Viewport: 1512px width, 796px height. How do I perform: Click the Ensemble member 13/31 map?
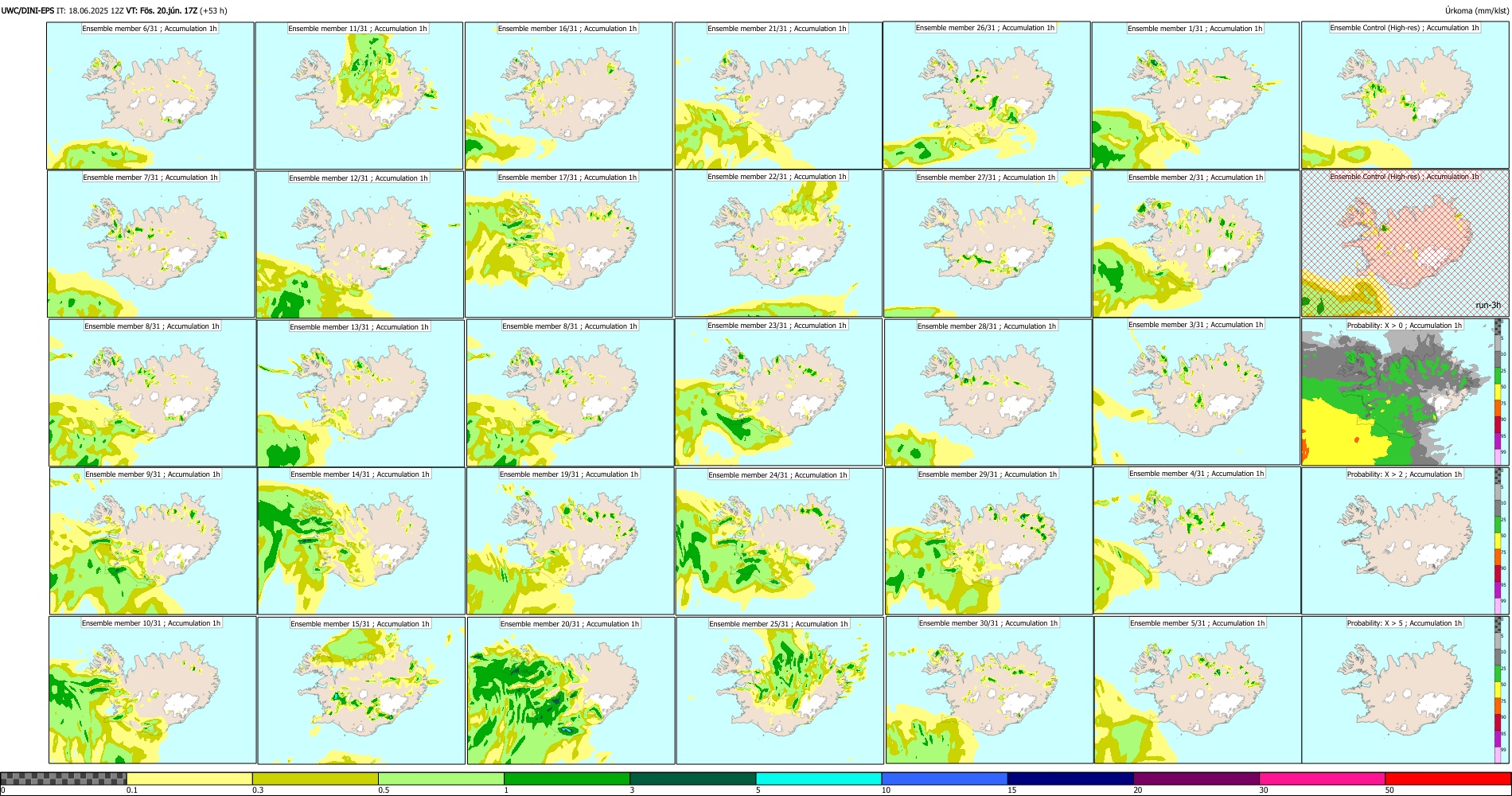coord(360,393)
